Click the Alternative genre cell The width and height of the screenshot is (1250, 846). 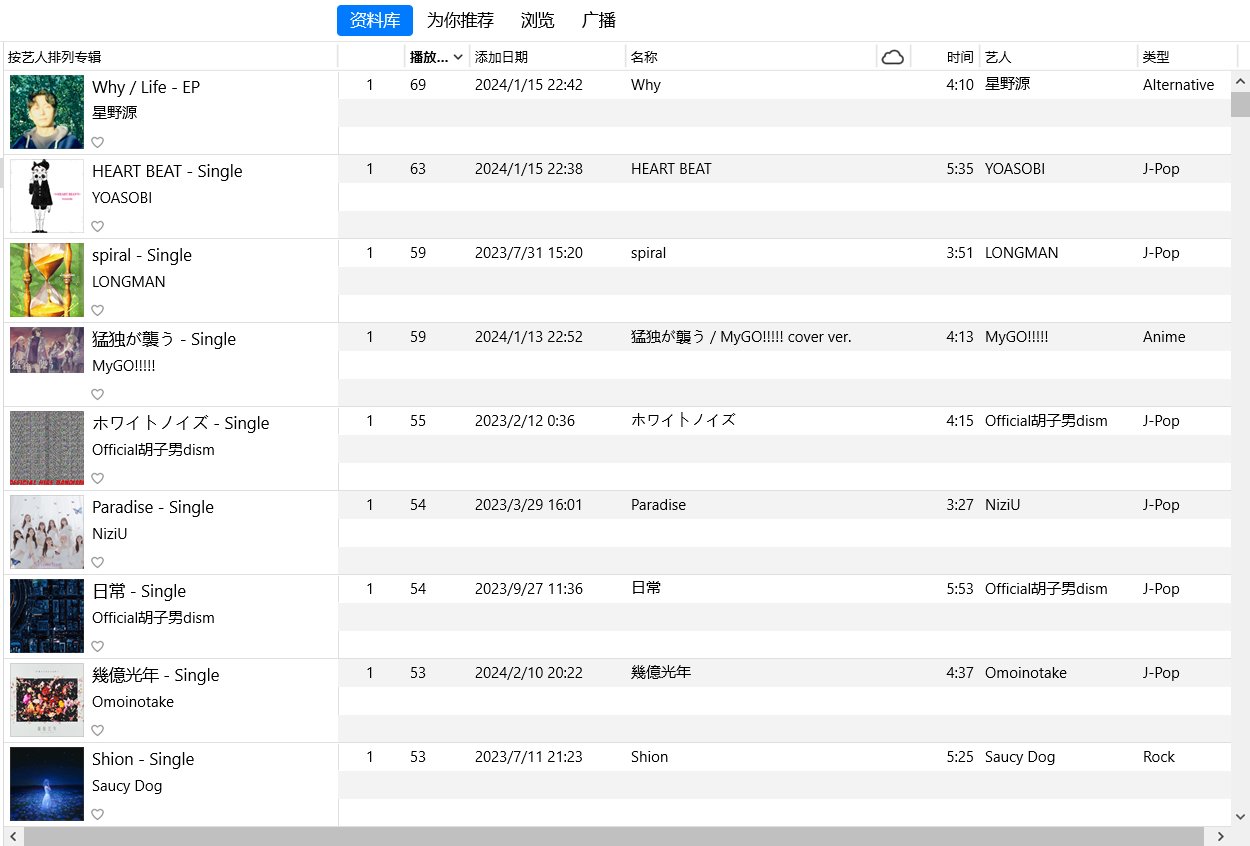pos(1178,85)
